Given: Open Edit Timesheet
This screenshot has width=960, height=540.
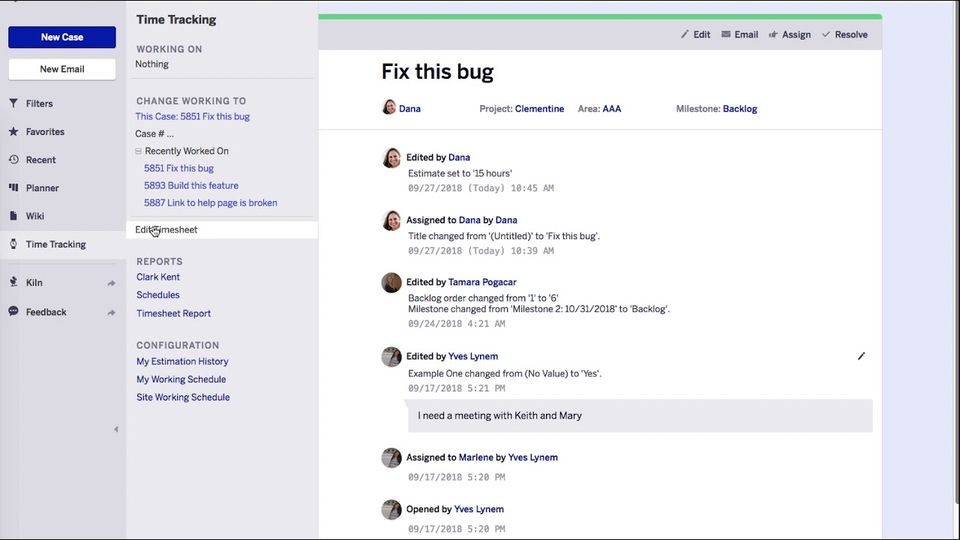Looking at the screenshot, I should click(x=222, y=230).
